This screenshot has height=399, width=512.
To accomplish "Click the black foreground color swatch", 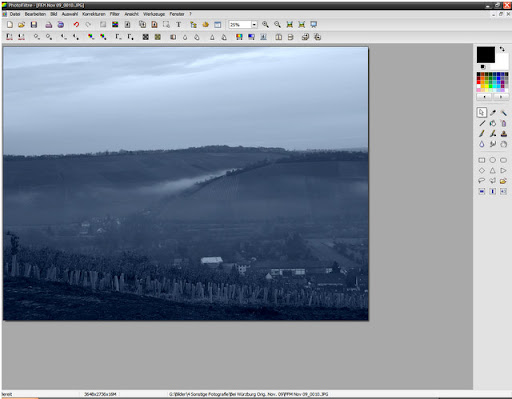I will [x=486, y=55].
